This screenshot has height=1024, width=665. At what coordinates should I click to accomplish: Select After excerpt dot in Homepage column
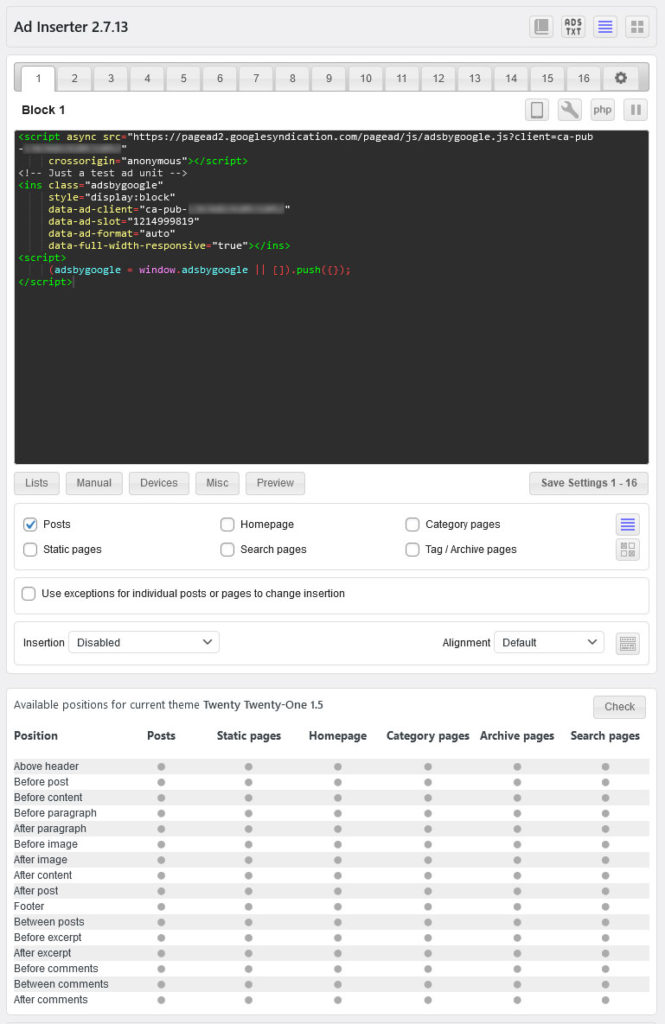[x=338, y=953]
